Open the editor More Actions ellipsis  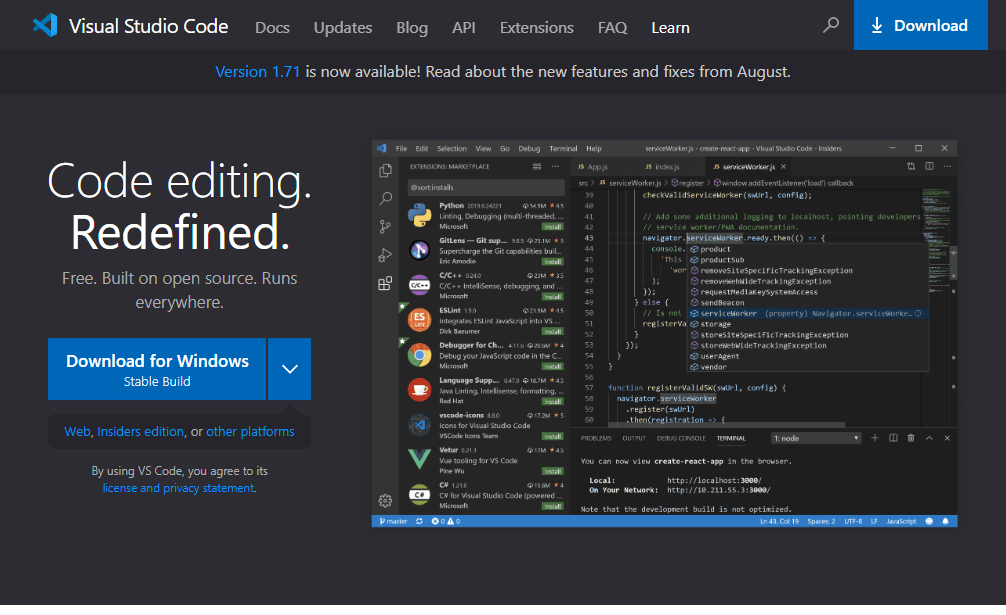coord(947,167)
